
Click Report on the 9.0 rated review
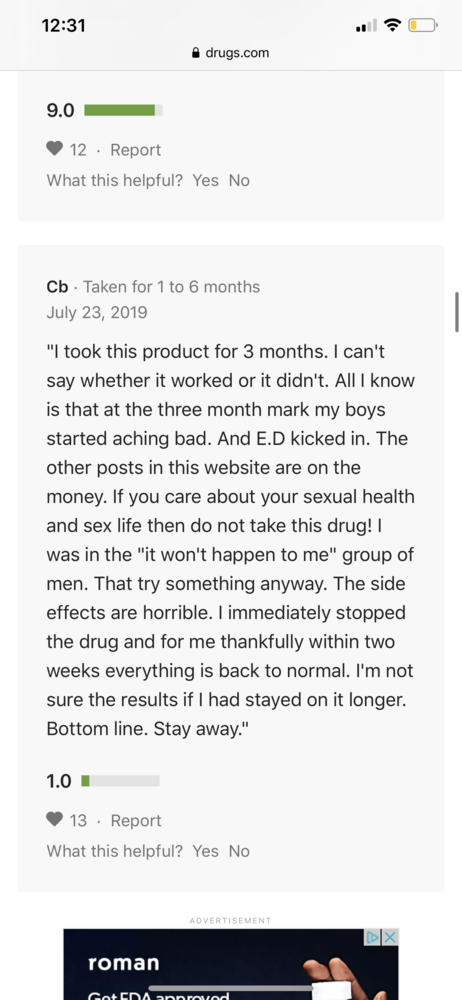click(x=135, y=150)
